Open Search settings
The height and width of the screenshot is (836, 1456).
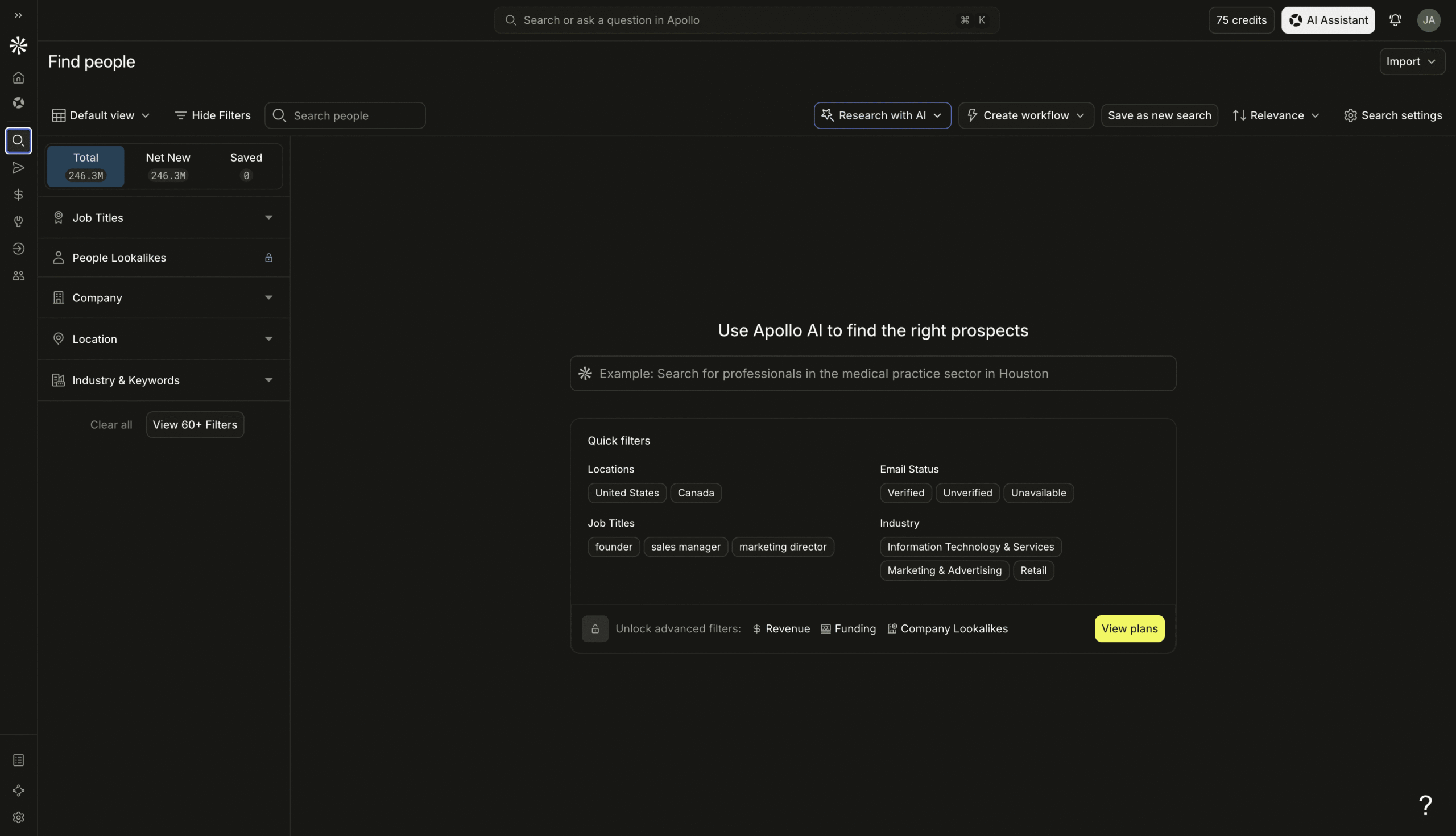[x=1392, y=115]
